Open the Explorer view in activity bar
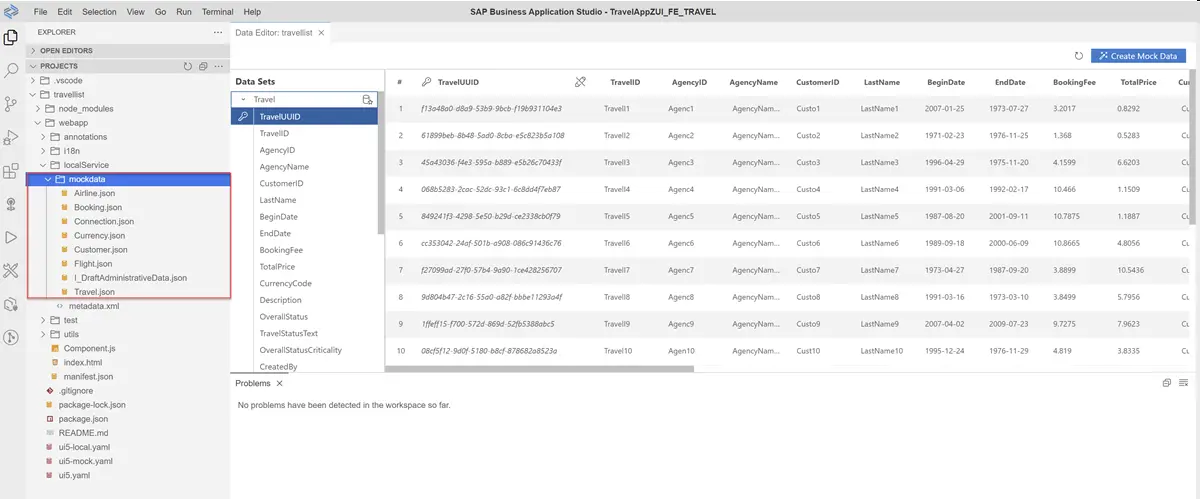This screenshot has height=499, width=1200. coord(12,38)
